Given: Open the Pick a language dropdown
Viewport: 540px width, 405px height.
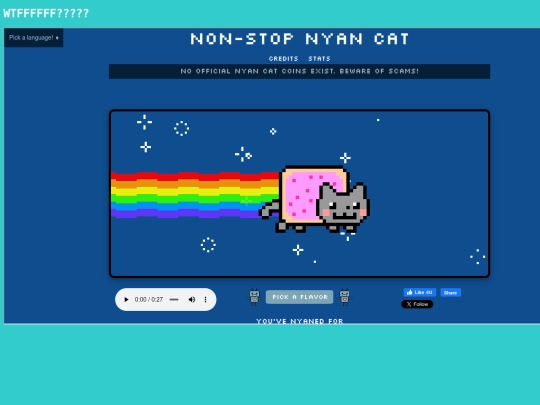Looking at the screenshot, I should tap(34, 38).
